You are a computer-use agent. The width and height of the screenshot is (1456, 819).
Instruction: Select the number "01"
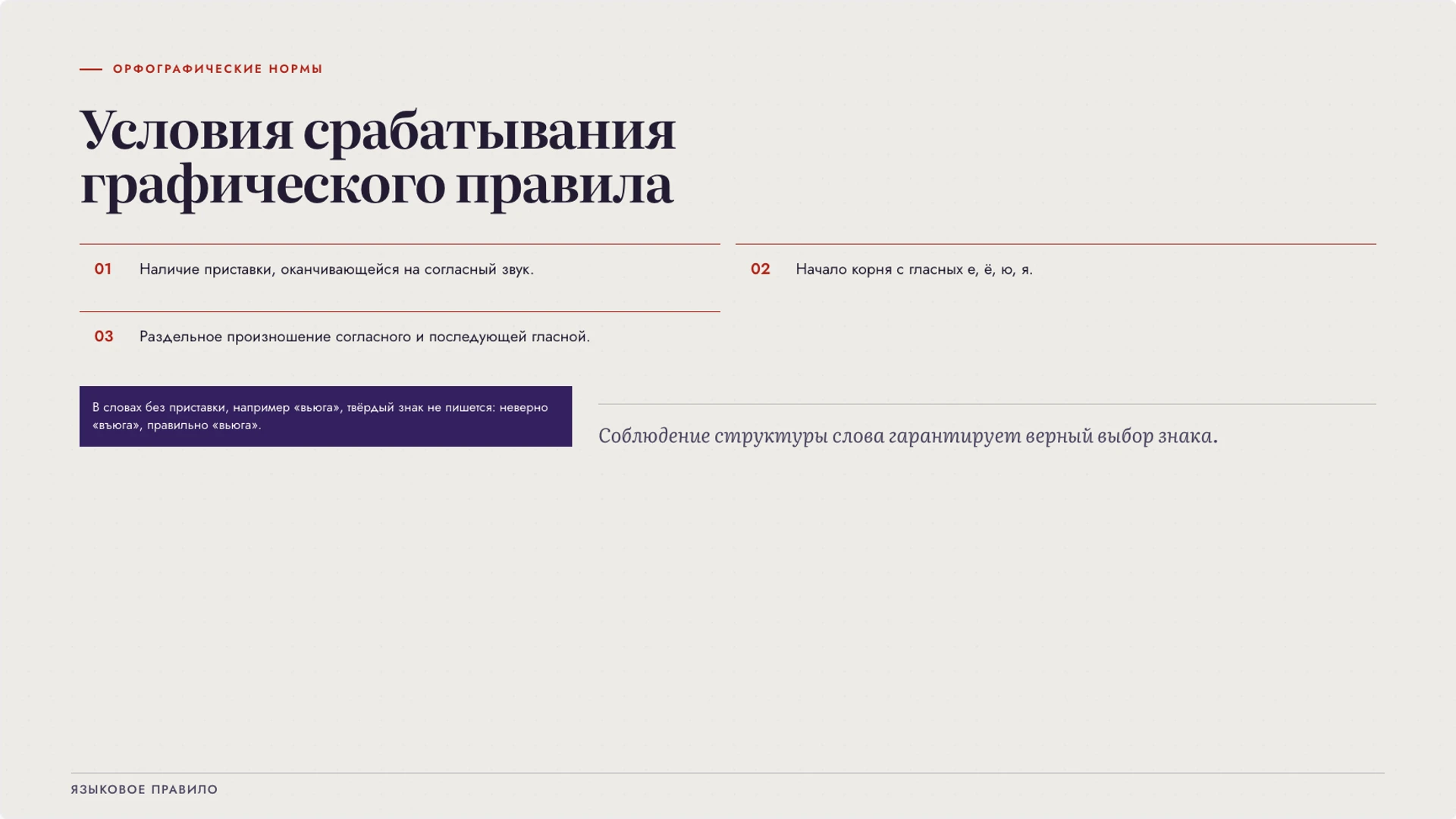103,269
